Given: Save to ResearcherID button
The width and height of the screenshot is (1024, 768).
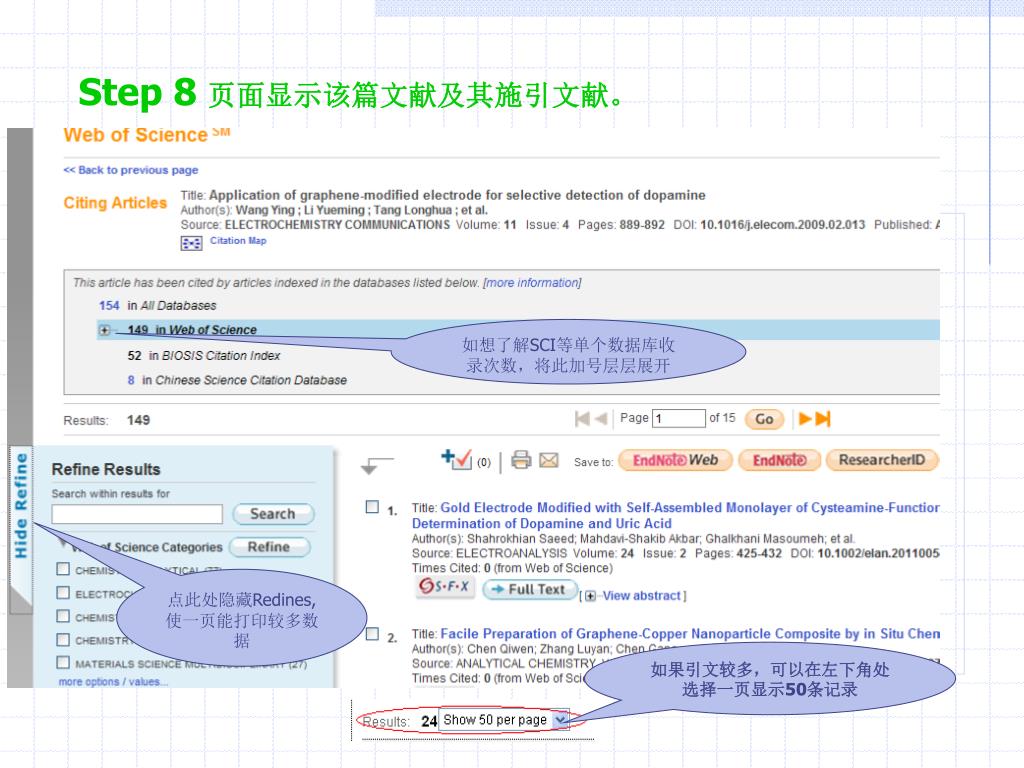Looking at the screenshot, I should [882, 460].
